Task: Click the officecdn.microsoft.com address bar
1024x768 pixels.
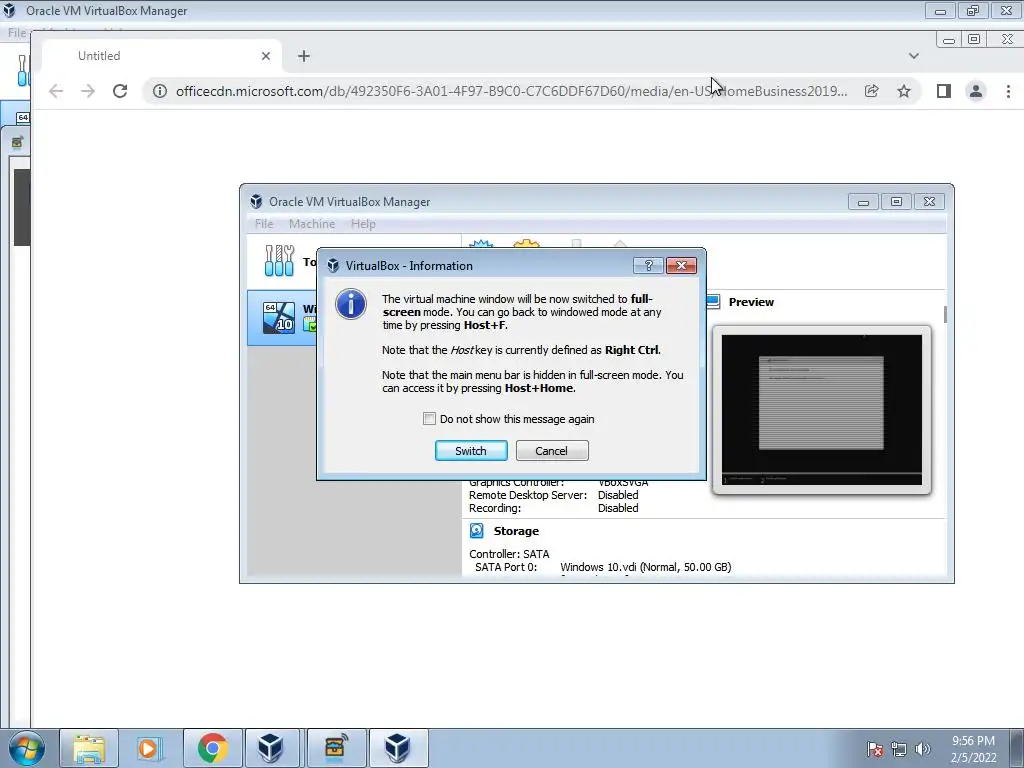Action: pyautogui.click(x=512, y=91)
